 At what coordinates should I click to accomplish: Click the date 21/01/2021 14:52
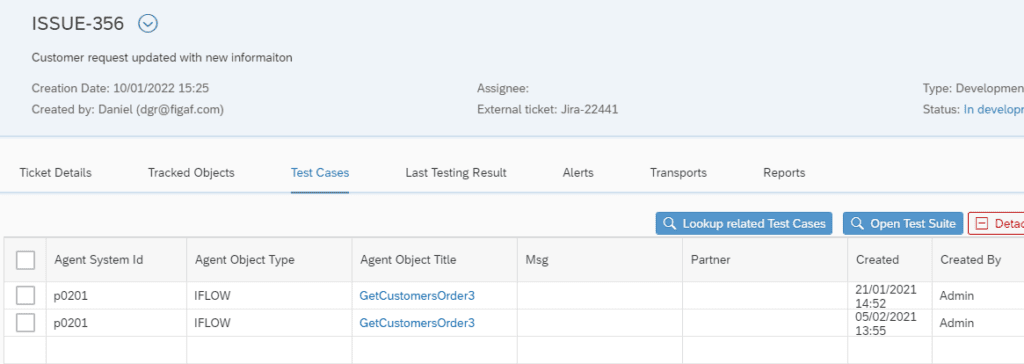[886, 296]
